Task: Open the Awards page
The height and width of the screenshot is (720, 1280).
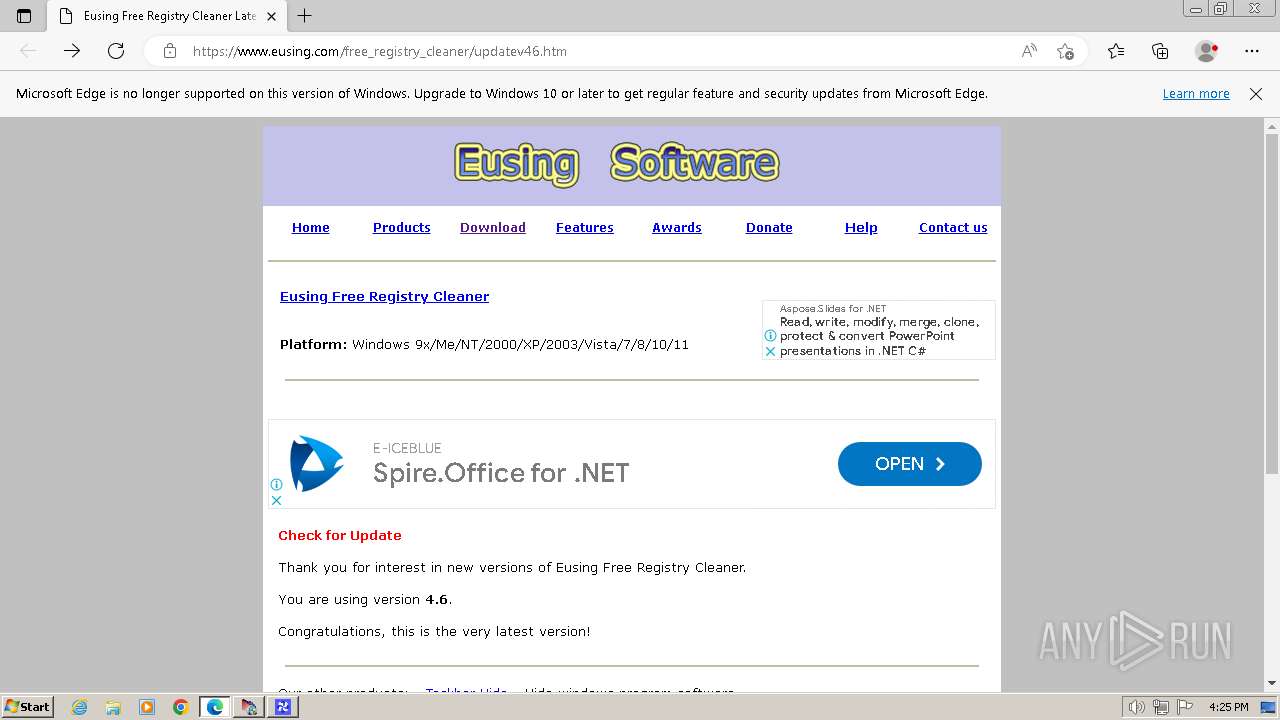Action: coord(677,228)
